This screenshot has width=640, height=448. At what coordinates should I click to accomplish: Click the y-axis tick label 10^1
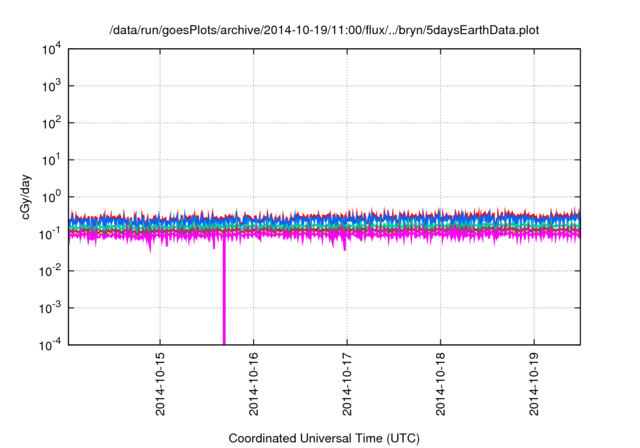coord(51,160)
